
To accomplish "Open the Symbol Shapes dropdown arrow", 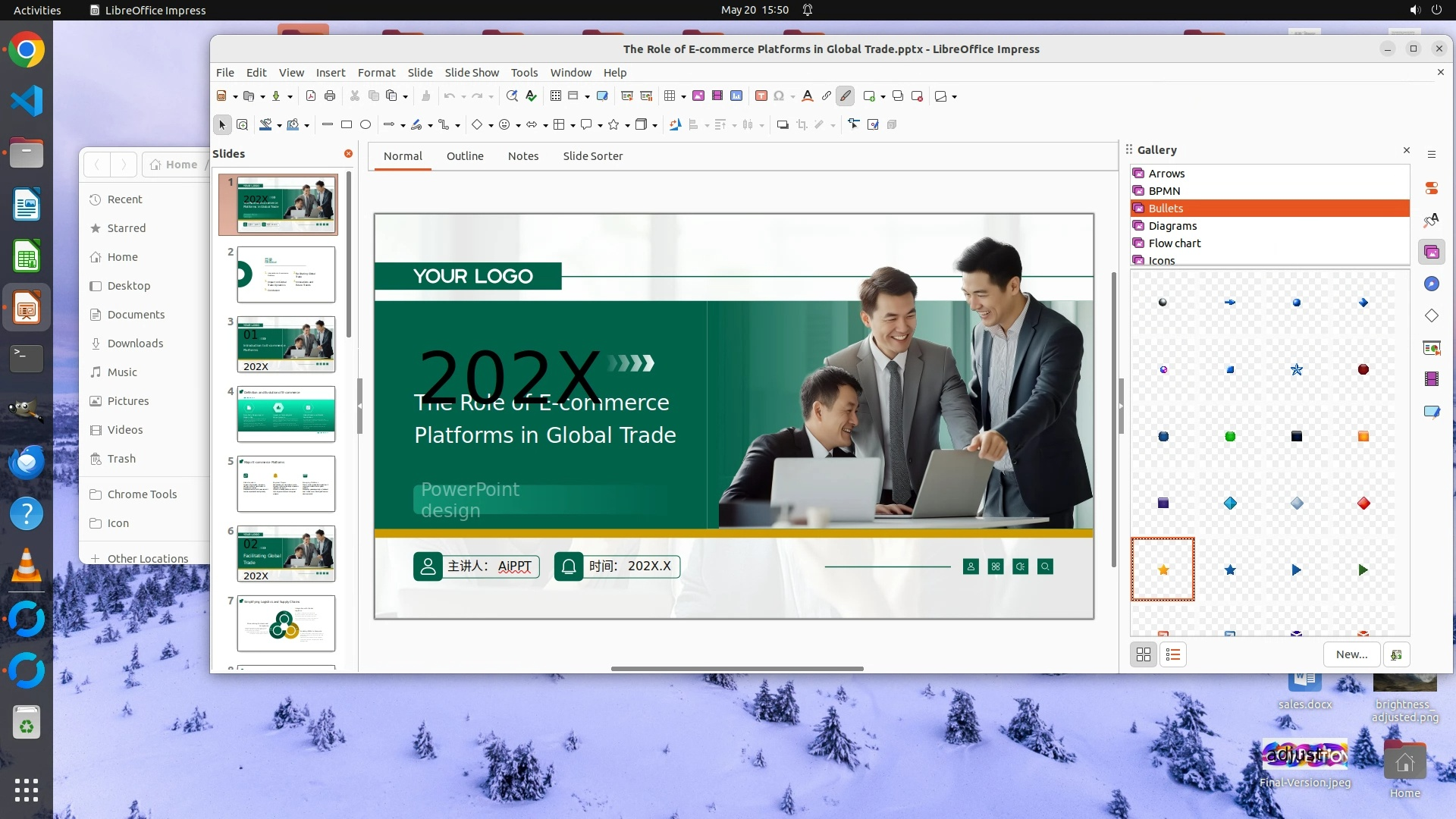I will click(518, 126).
